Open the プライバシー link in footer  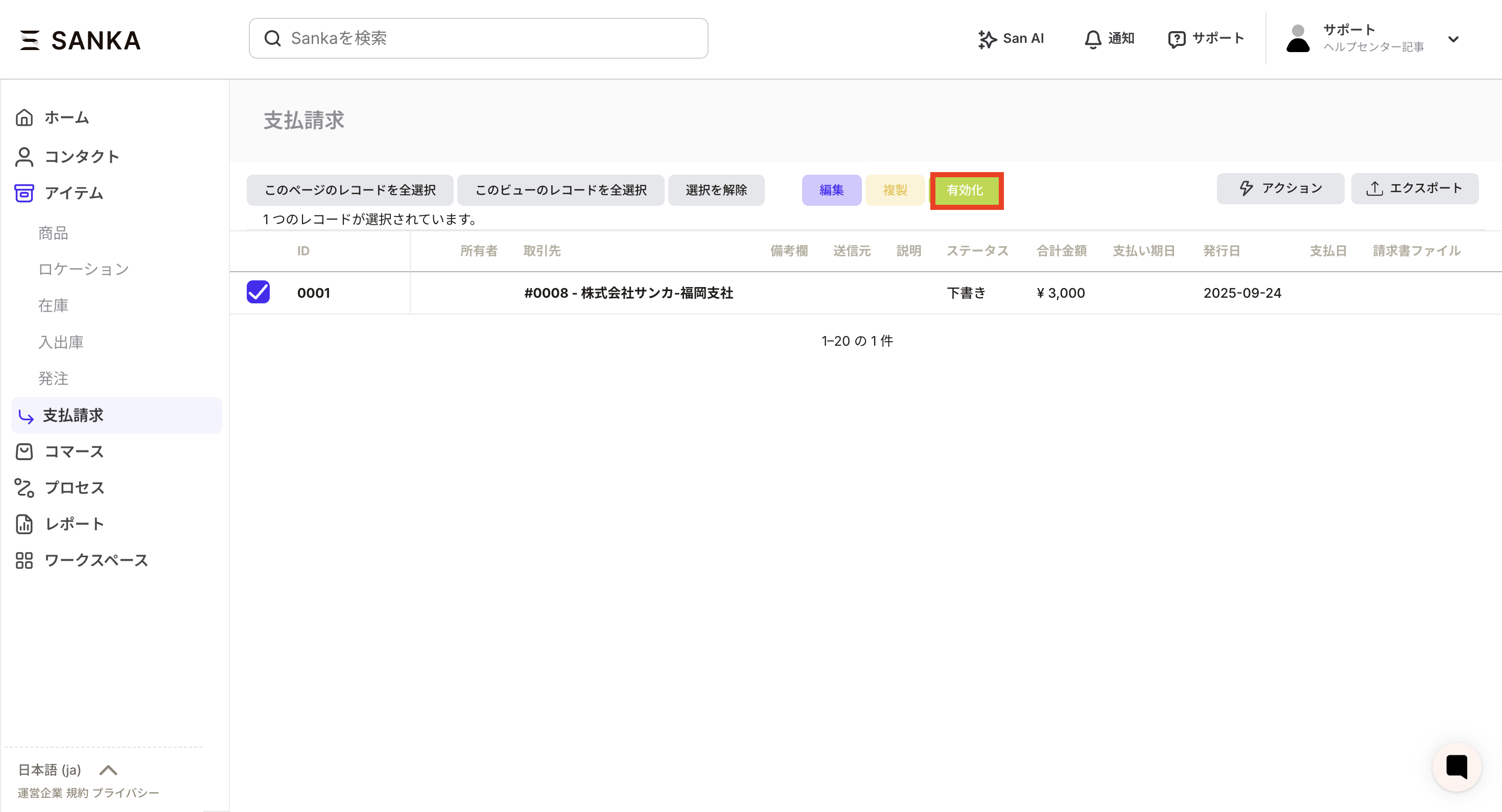pos(125,793)
